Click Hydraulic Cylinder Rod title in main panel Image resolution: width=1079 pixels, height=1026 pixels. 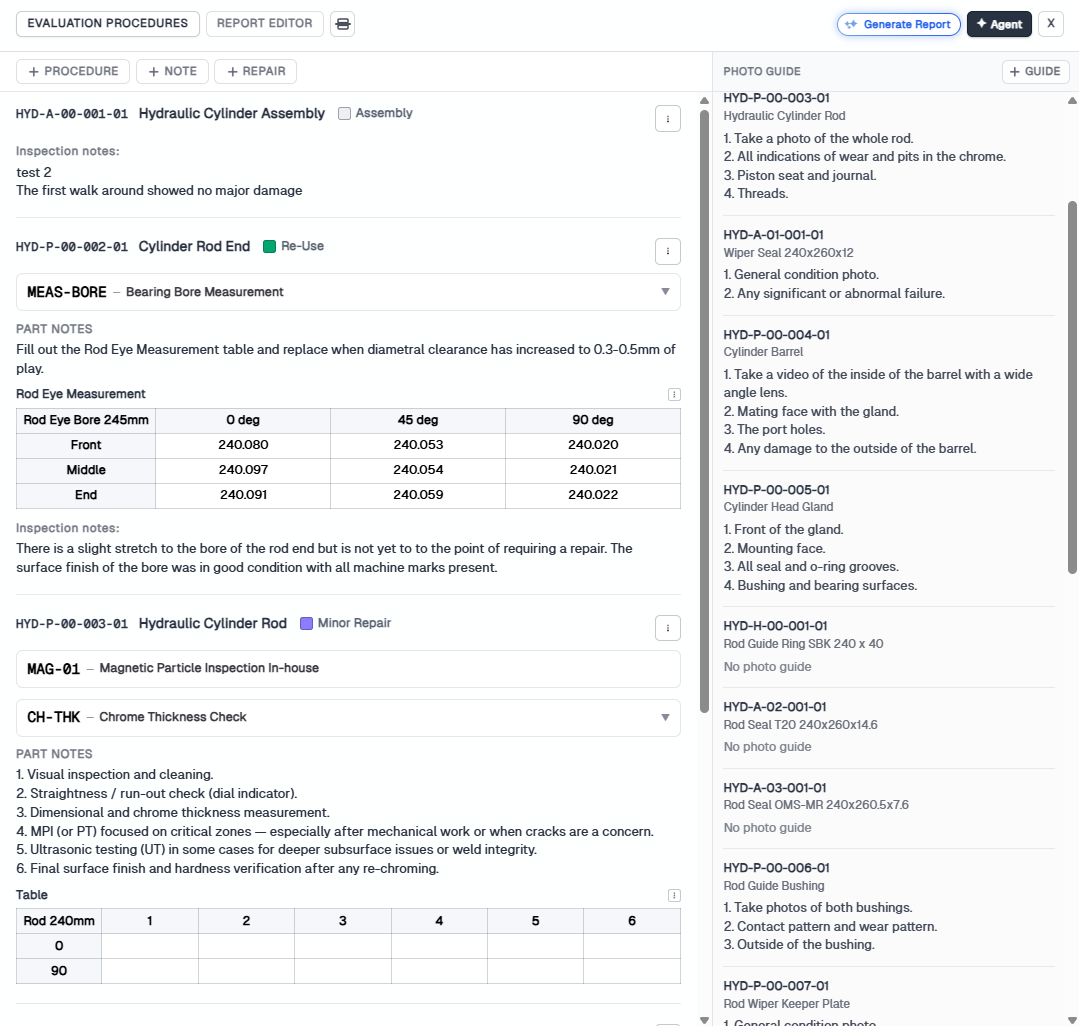click(x=213, y=623)
